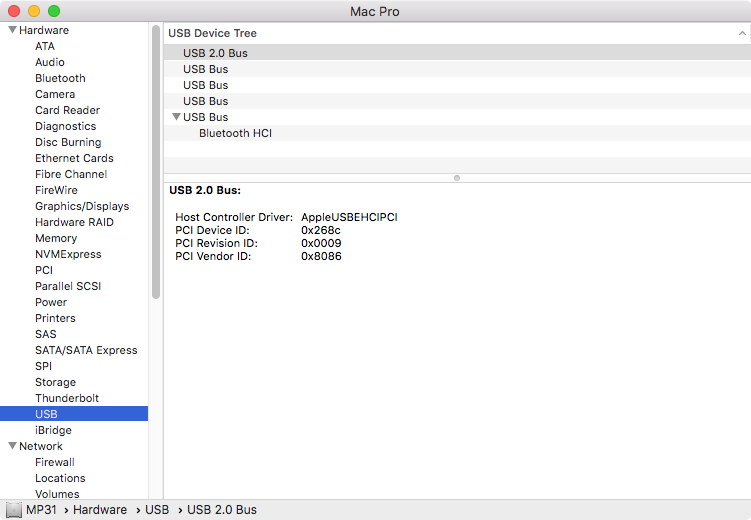Open the Thunderbolt category
This screenshot has height=520, width=751.
(x=67, y=398)
